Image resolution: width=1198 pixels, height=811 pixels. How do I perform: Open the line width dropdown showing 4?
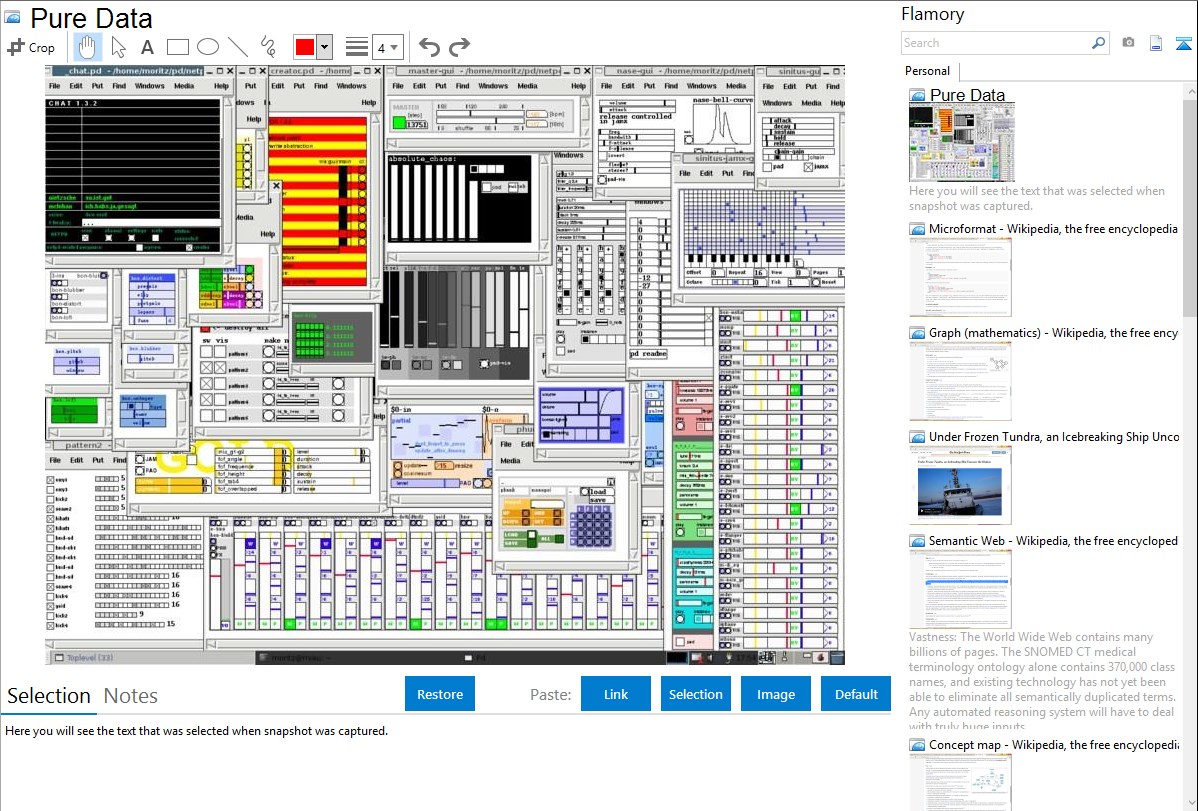coord(388,47)
